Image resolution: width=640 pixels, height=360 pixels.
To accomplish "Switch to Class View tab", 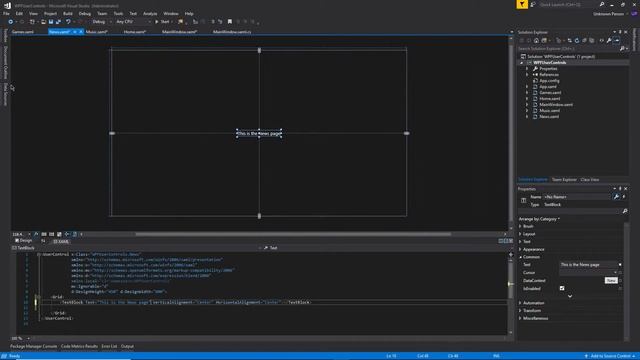I will tap(590, 180).
